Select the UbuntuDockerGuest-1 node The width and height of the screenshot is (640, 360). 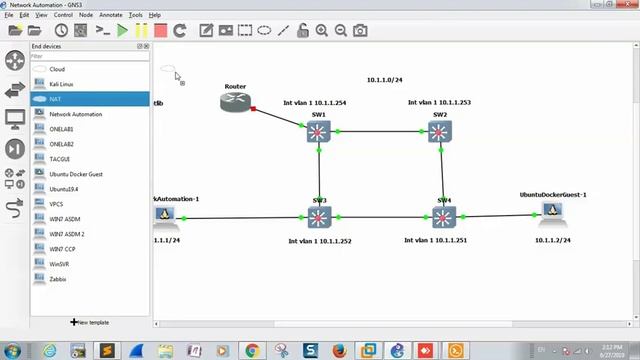point(552,215)
